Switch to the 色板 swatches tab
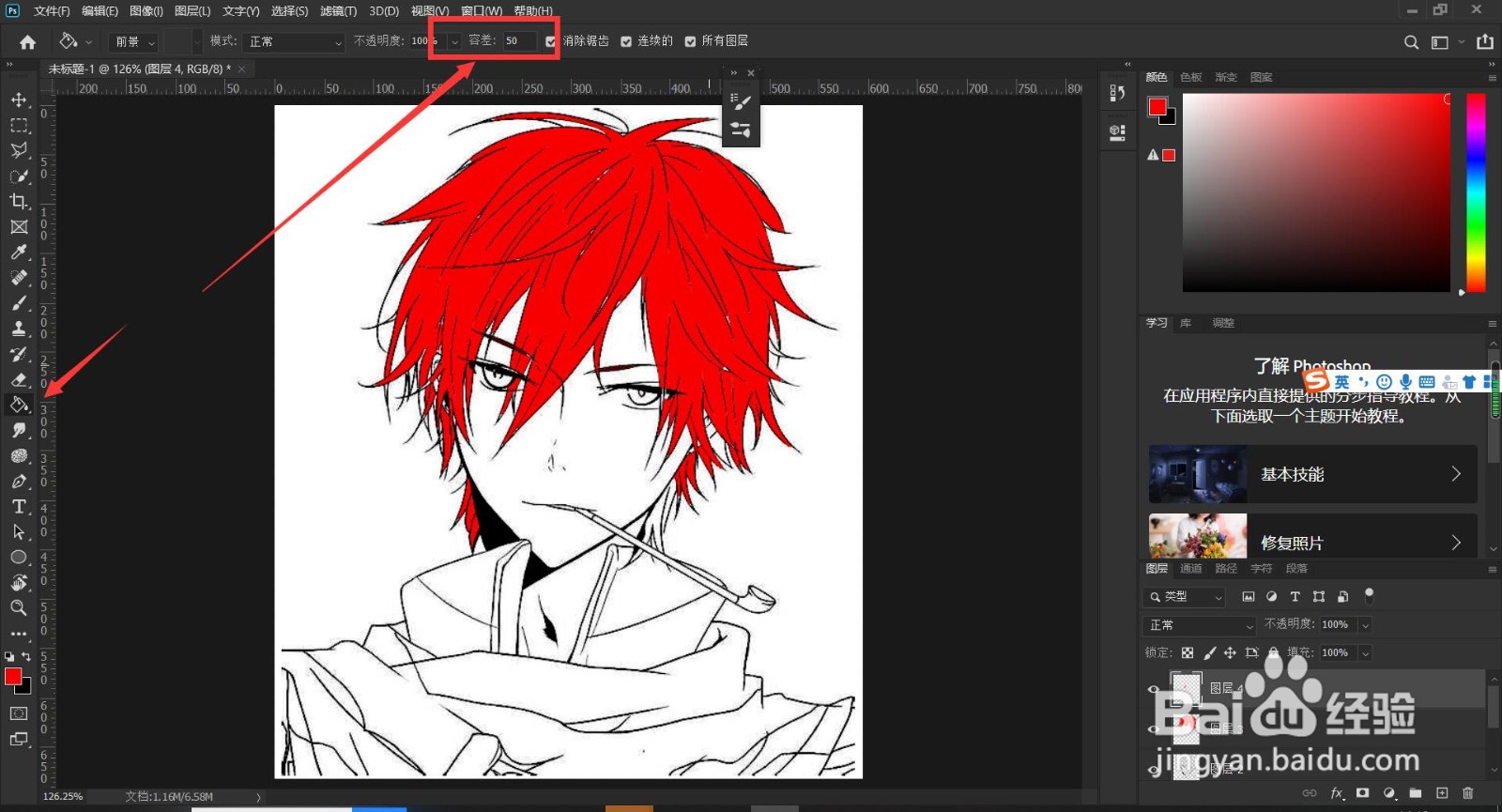This screenshot has height=812, width=1502. 1191,77
